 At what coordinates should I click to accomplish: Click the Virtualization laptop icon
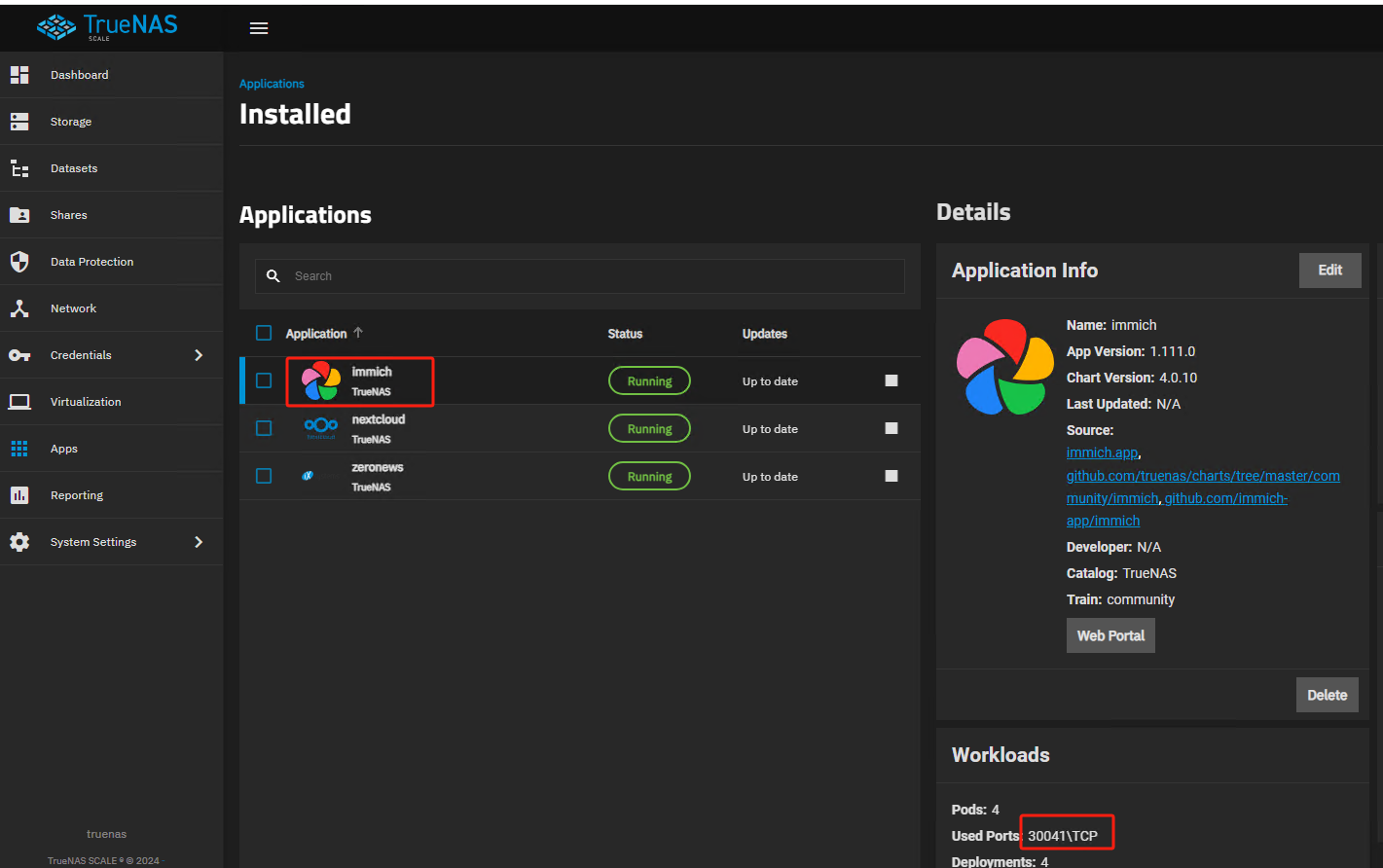click(x=19, y=402)
